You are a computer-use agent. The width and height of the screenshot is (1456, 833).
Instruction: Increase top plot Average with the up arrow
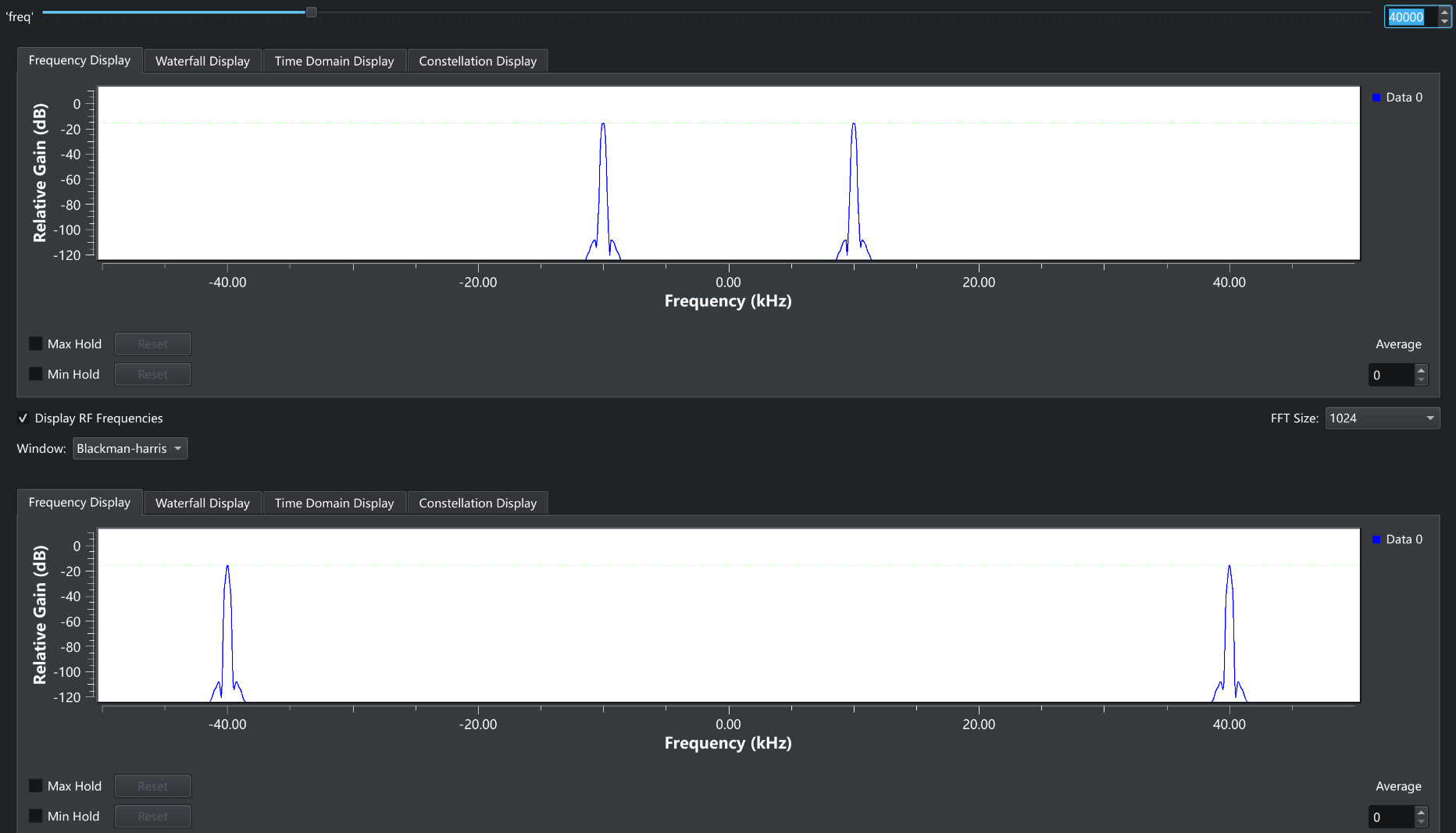[1421, 370]
